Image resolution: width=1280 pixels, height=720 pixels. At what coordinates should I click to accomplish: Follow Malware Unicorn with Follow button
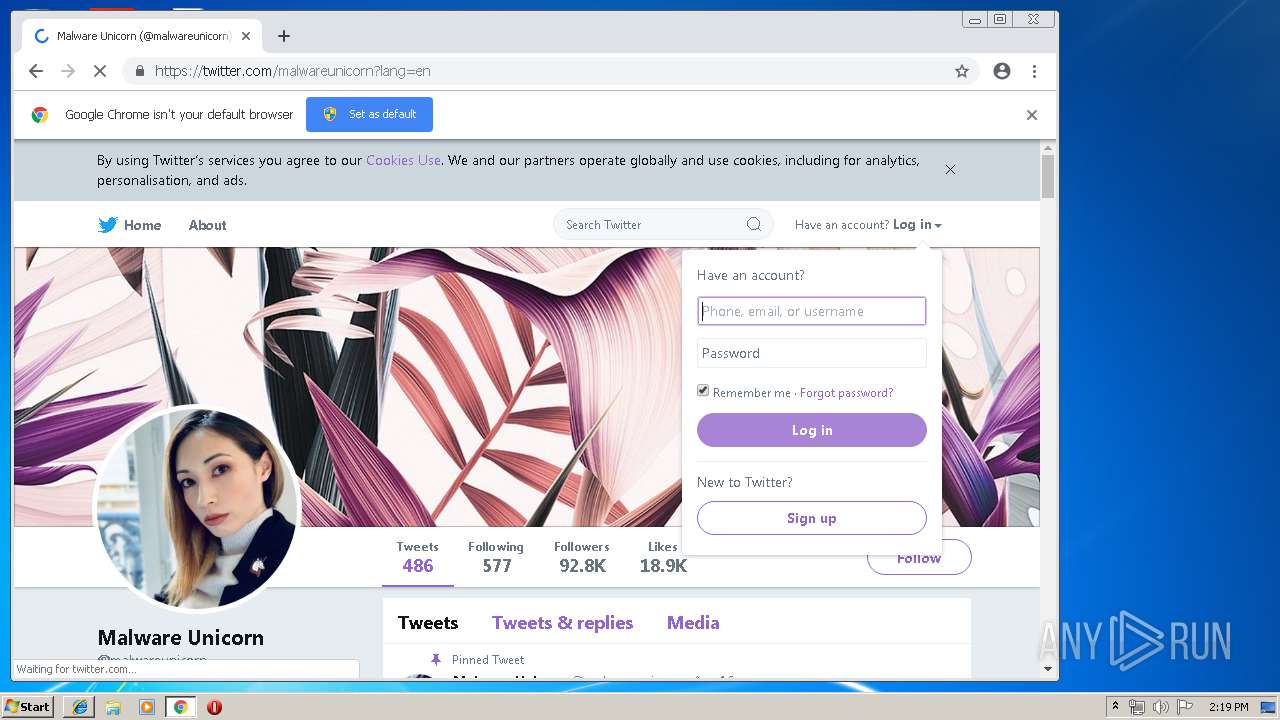coord(919,558)
